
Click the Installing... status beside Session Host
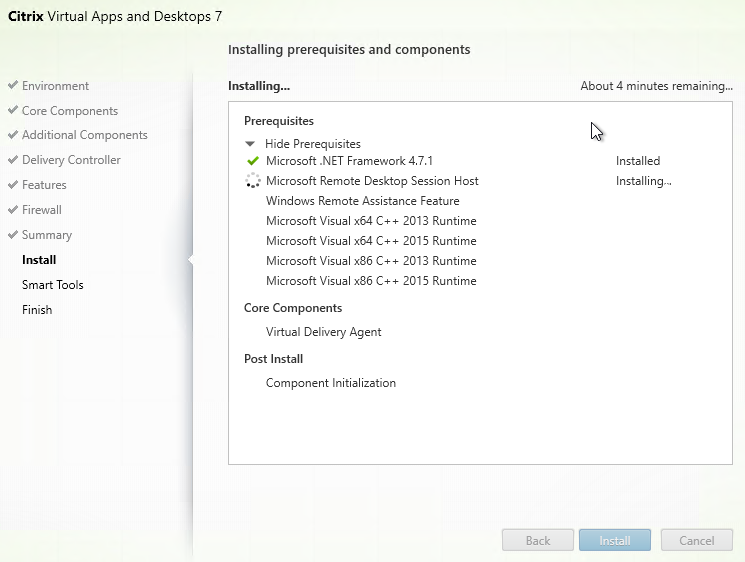pyautogui.click(x=644, y=181)
